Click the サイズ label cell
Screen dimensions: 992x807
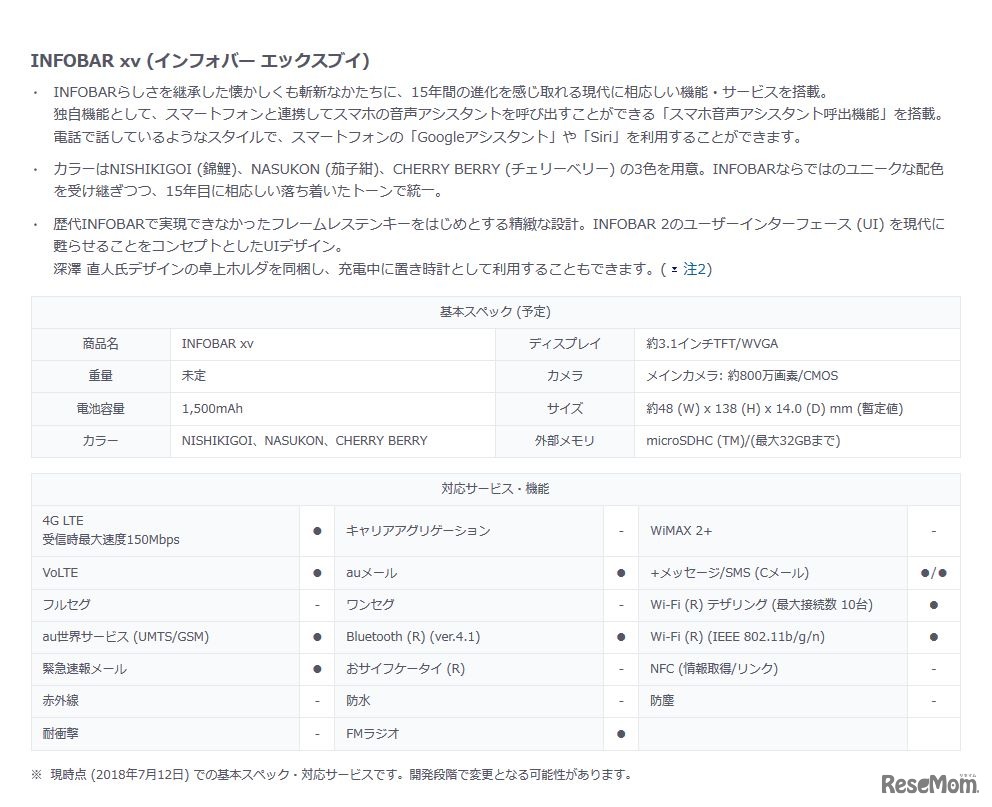click(x=565, y=409)
